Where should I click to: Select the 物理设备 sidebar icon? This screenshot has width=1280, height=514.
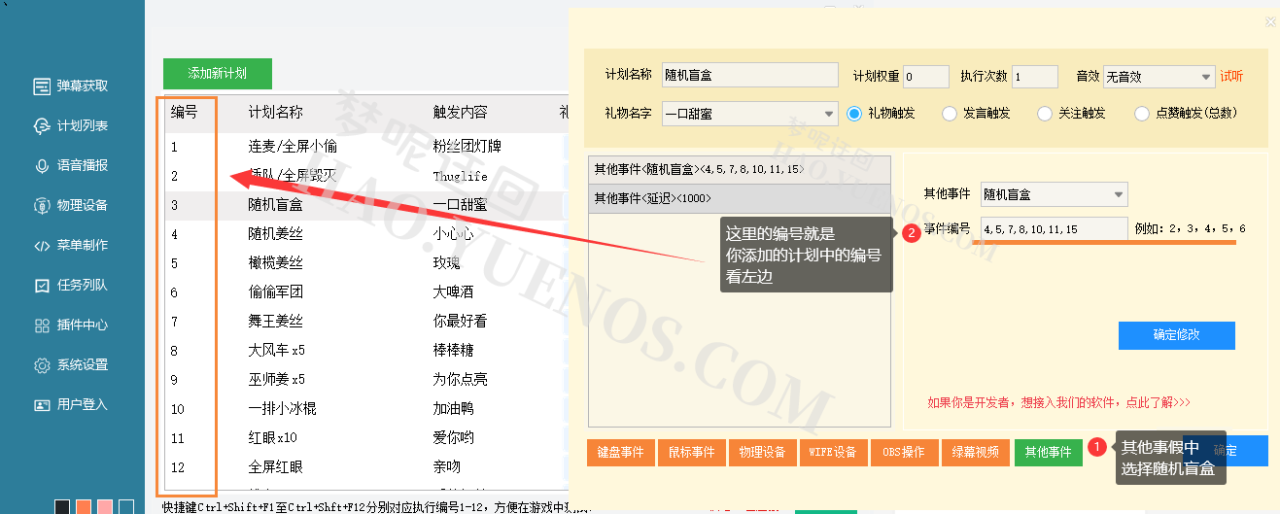point(41,206)
